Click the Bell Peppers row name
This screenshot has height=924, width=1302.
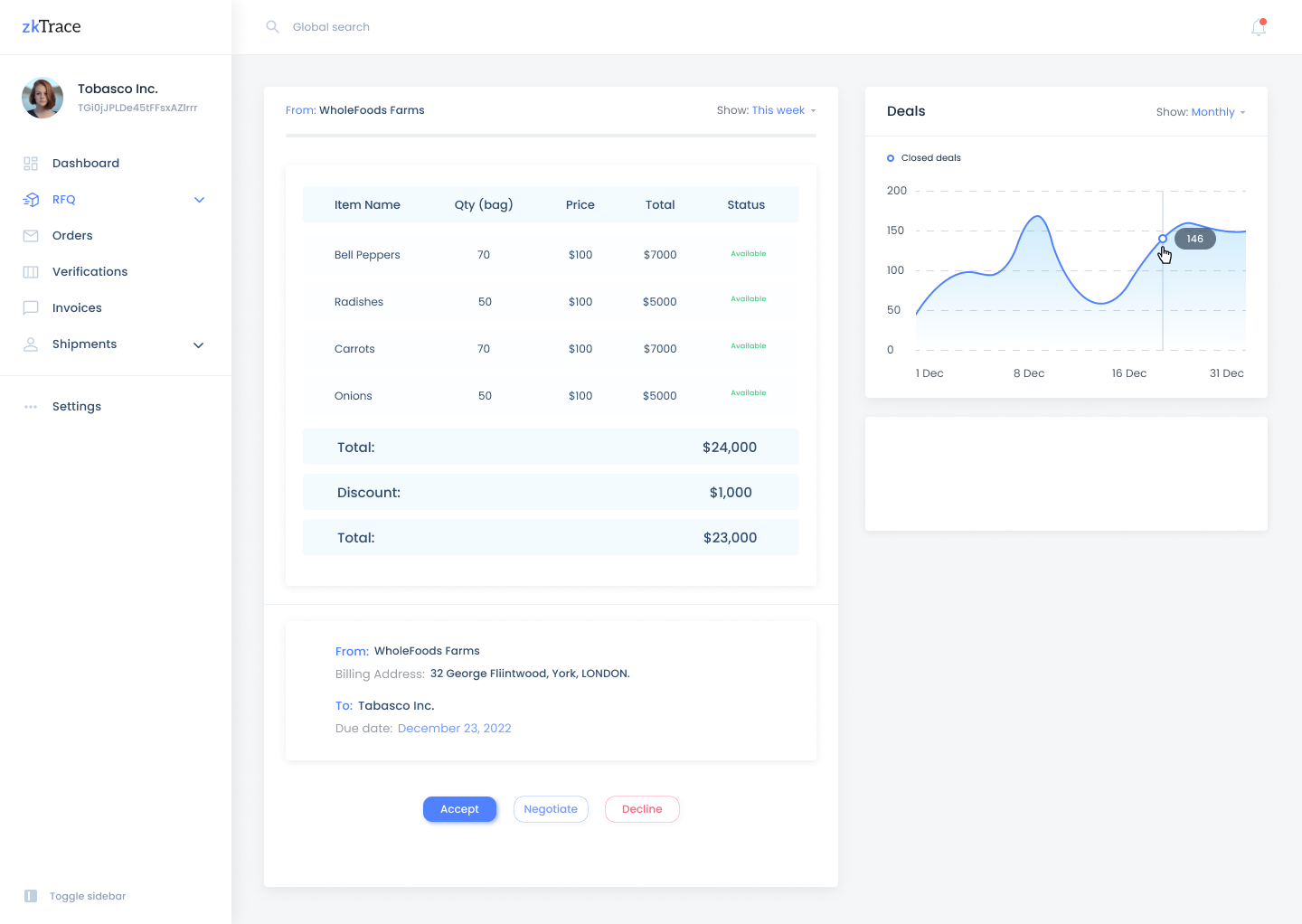click(367, 255)
